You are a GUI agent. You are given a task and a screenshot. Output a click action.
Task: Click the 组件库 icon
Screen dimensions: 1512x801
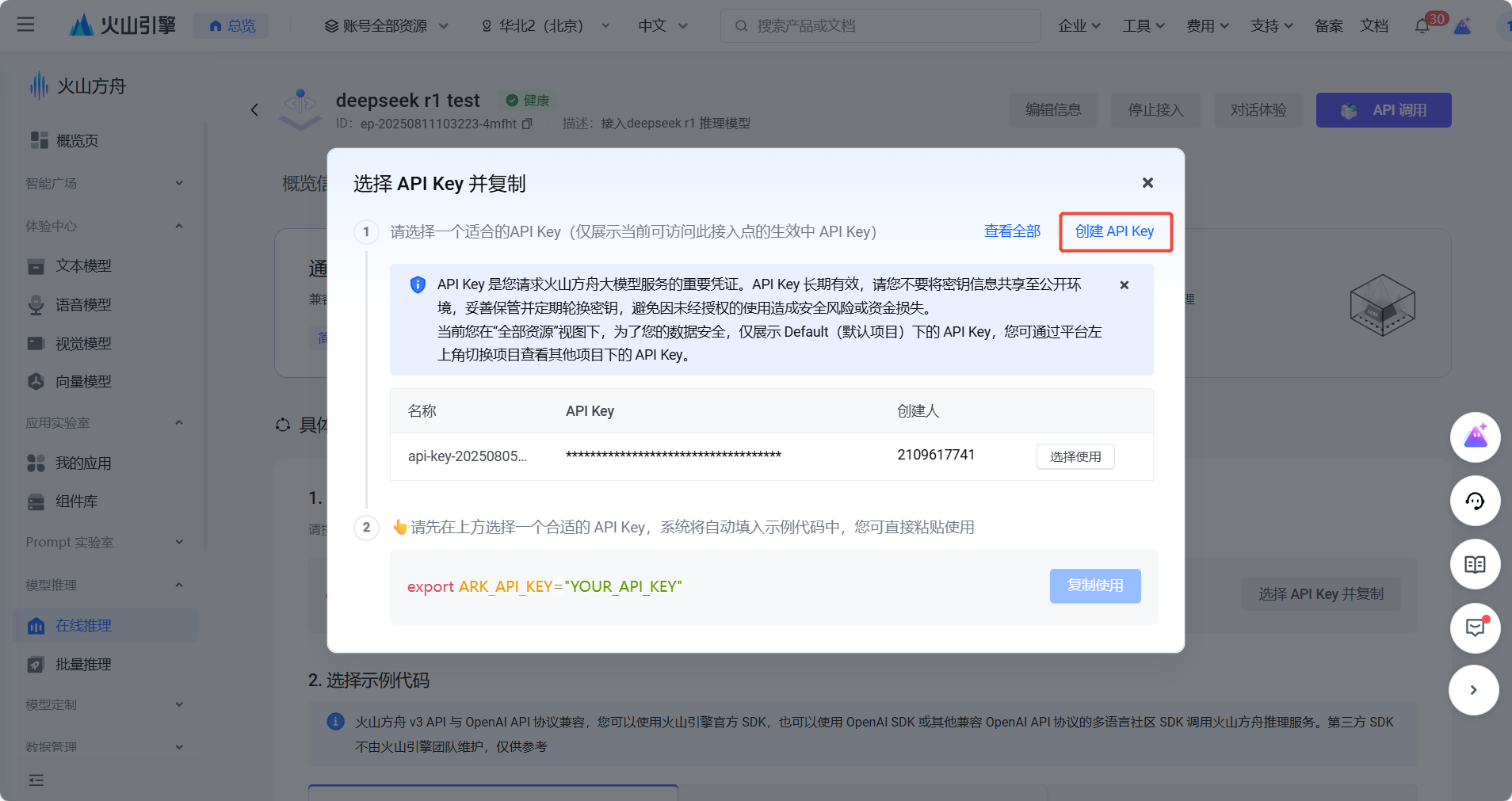tap(36, 502)
